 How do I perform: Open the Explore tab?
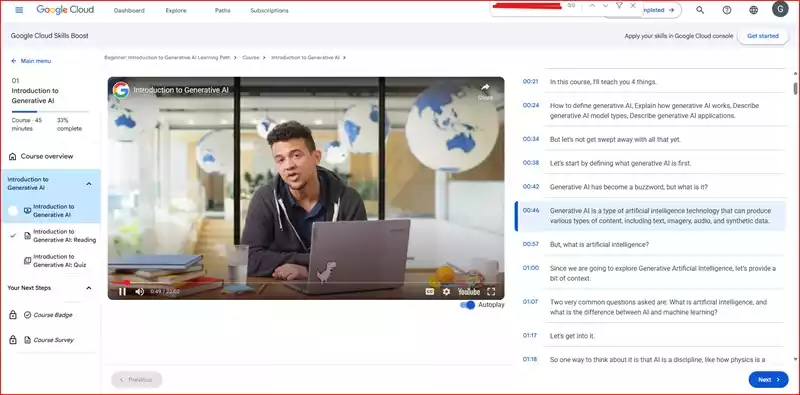tap(176, 10)
